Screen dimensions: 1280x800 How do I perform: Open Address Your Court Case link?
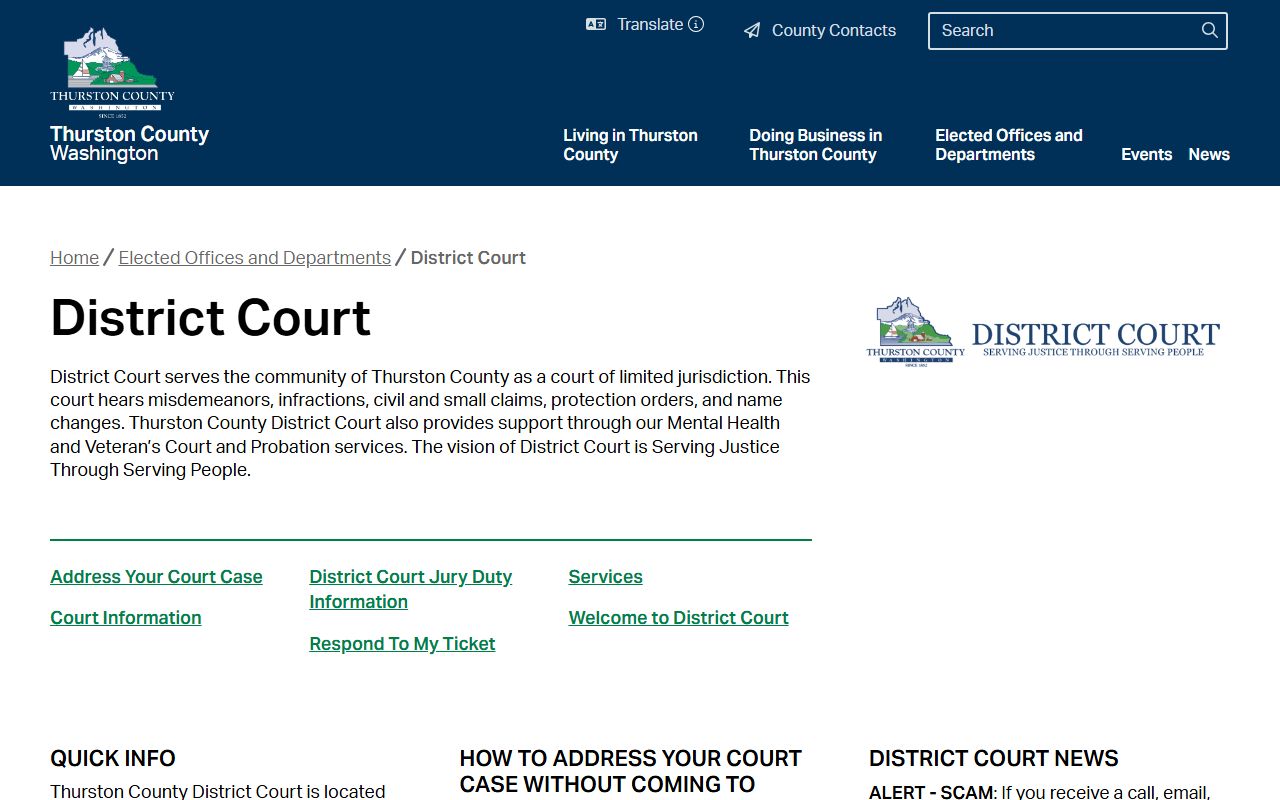(156, 577)
